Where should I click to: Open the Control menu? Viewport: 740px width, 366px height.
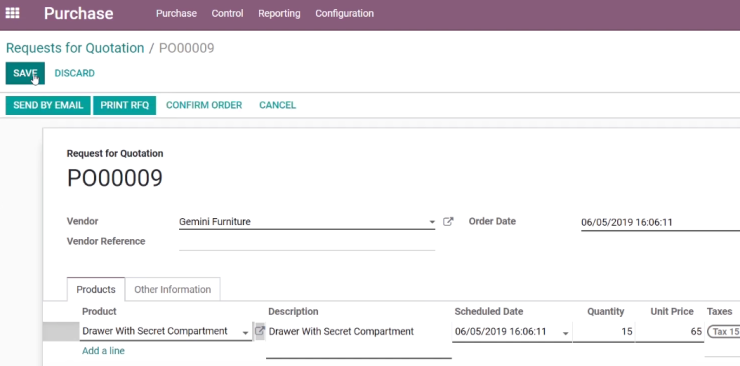pyautogui.click(x=227, y=14)
